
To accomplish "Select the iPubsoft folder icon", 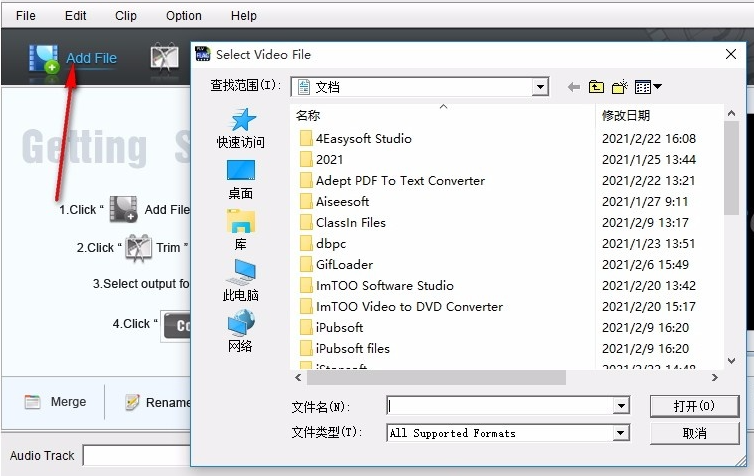I will [x=306, y=327].
